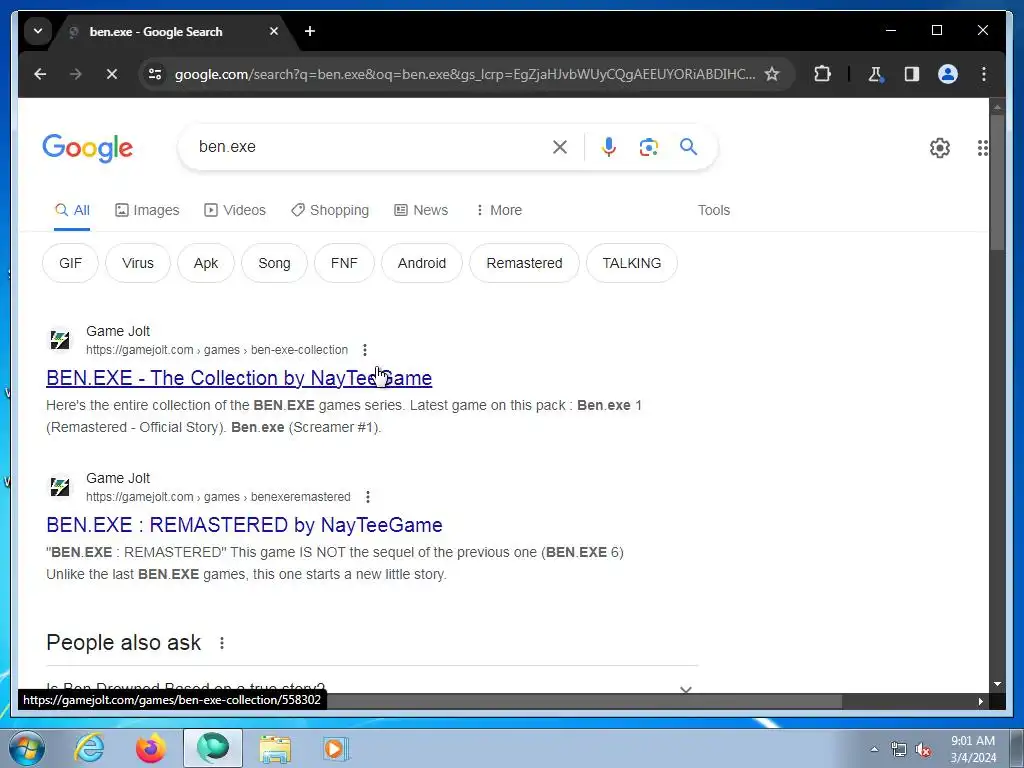Select the All results tab

pos(72,210)
